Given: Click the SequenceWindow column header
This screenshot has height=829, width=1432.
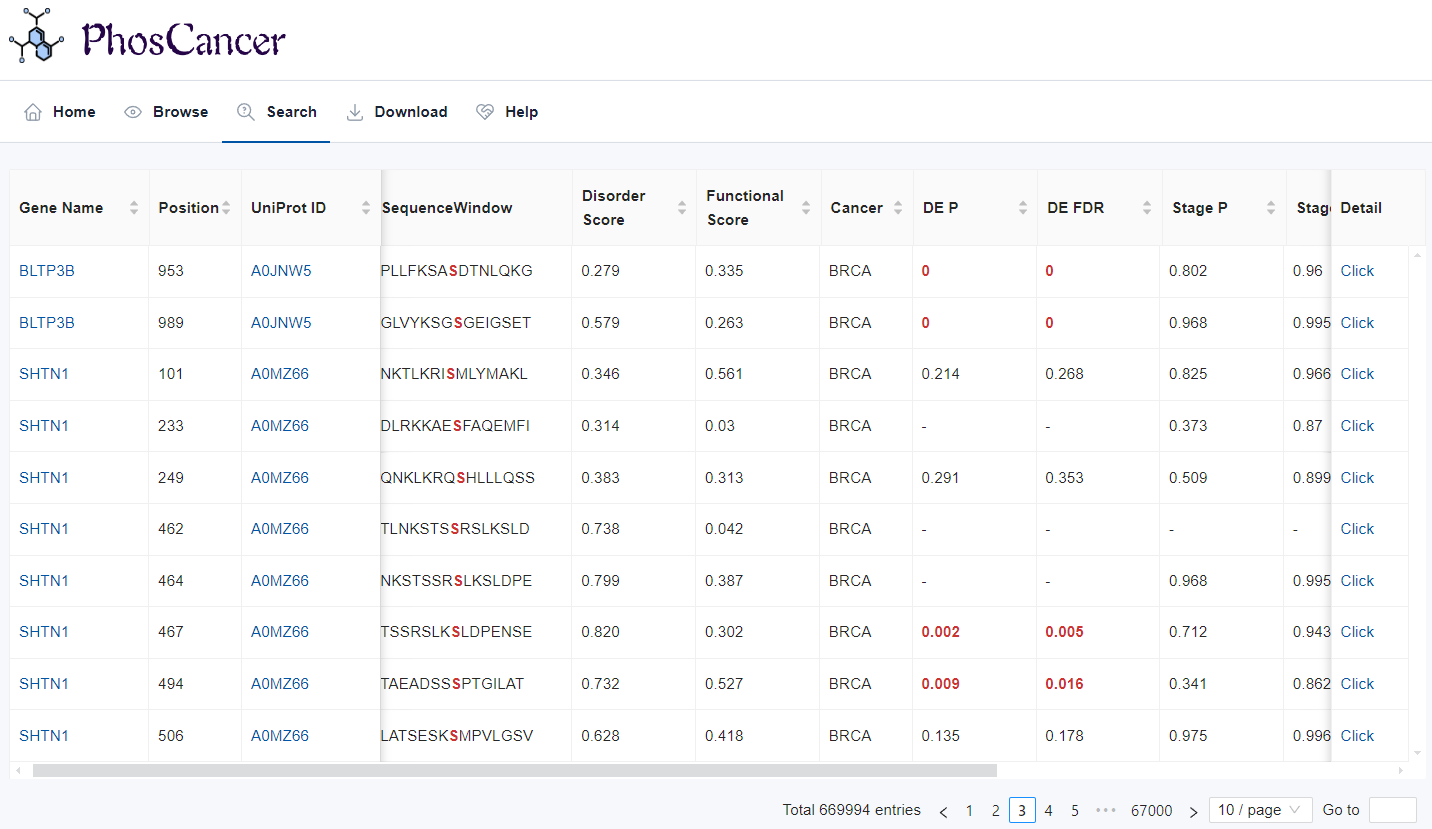Looking at the screenshot, I should click(x=447, y=208).
